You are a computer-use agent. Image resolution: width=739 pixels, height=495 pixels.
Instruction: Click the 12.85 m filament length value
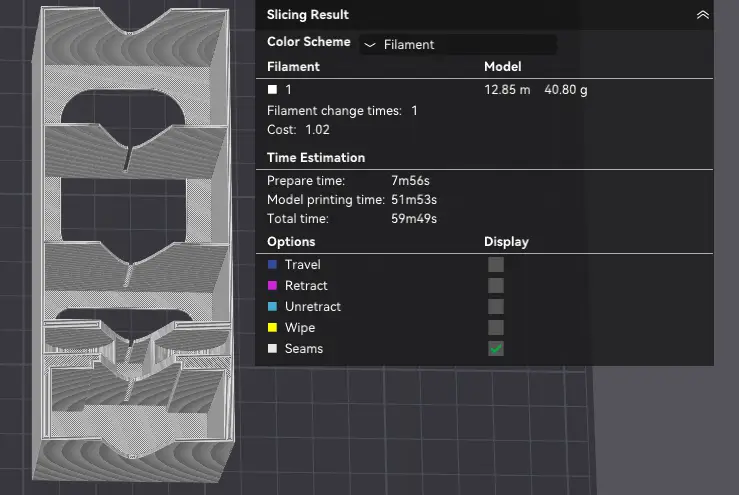507,90
